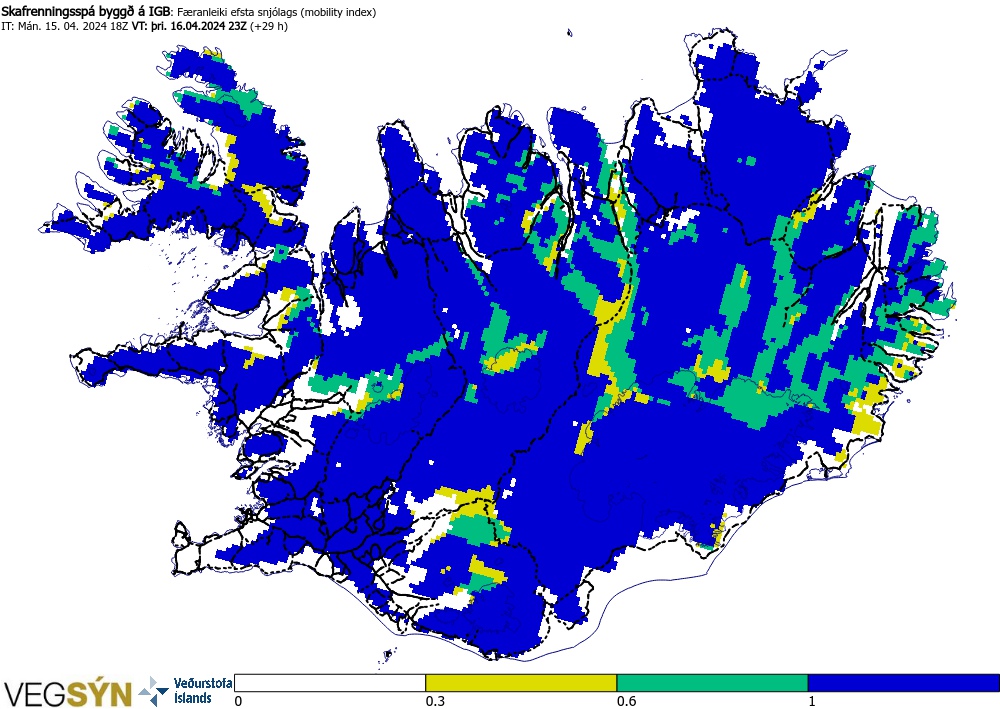The height and width of the screenshot is (709, 1000).
Task: Click the Veðurstofa Íslands logo
Action: pyautogui.click(x=185, y=691)
